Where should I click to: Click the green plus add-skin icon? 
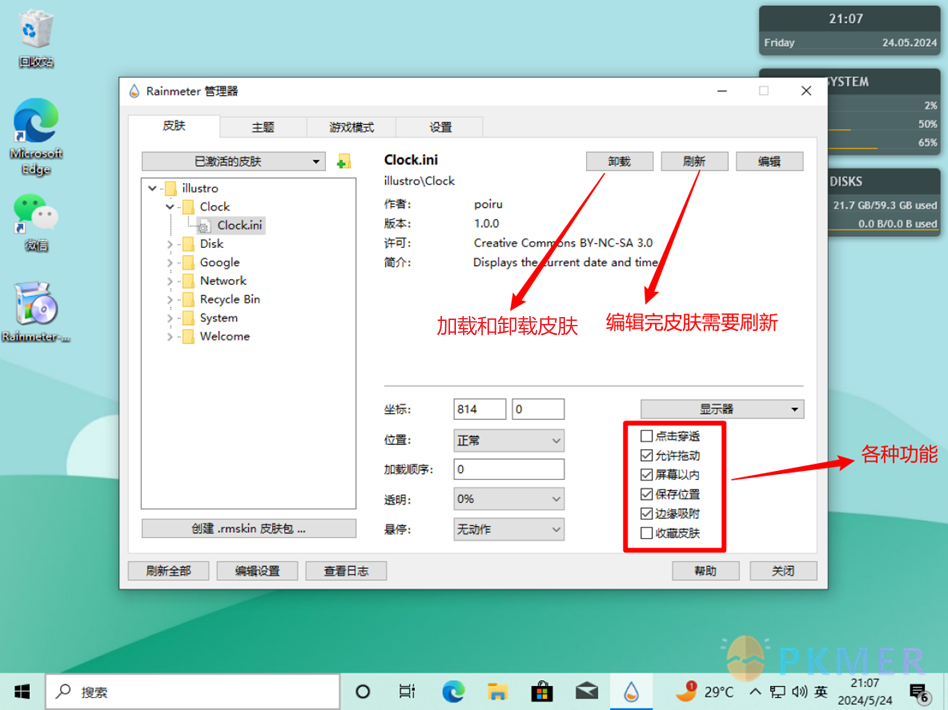point(343,161)
